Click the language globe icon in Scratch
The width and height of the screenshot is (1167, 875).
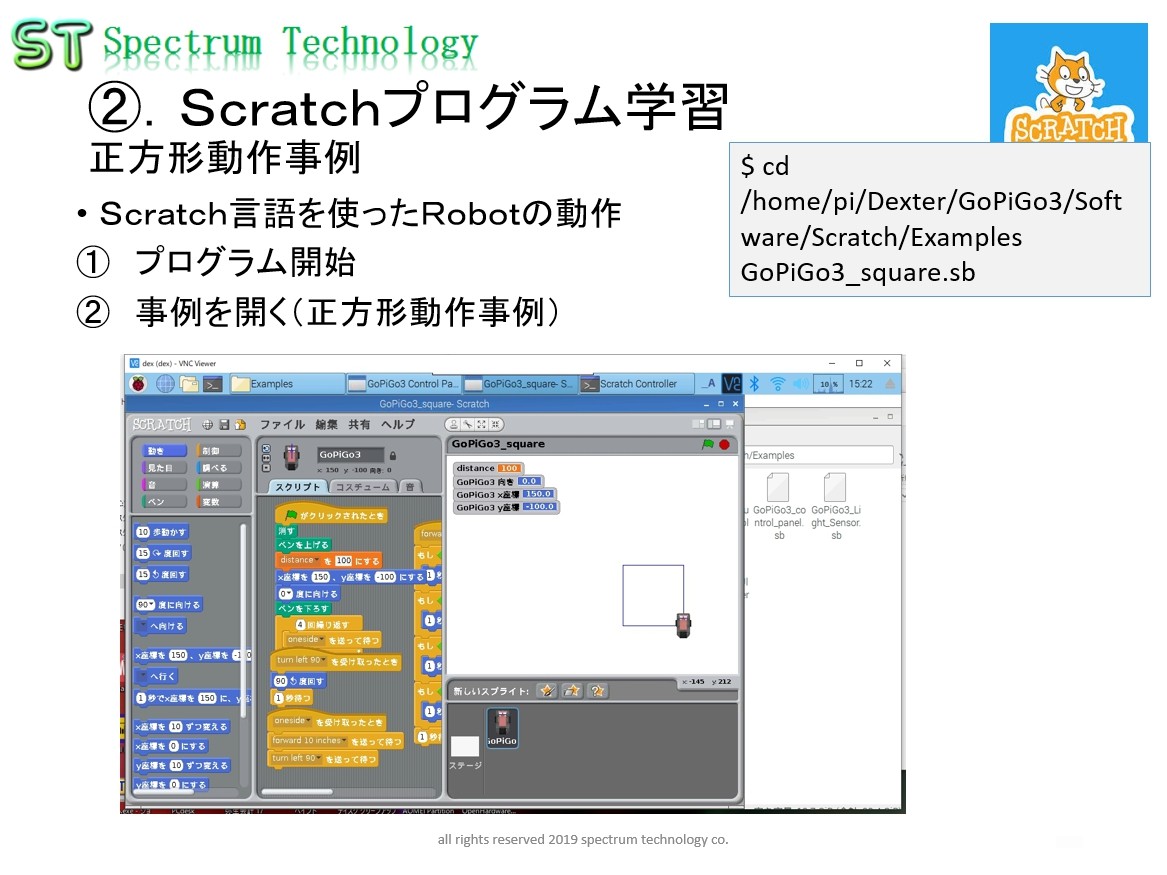(208, 424)
